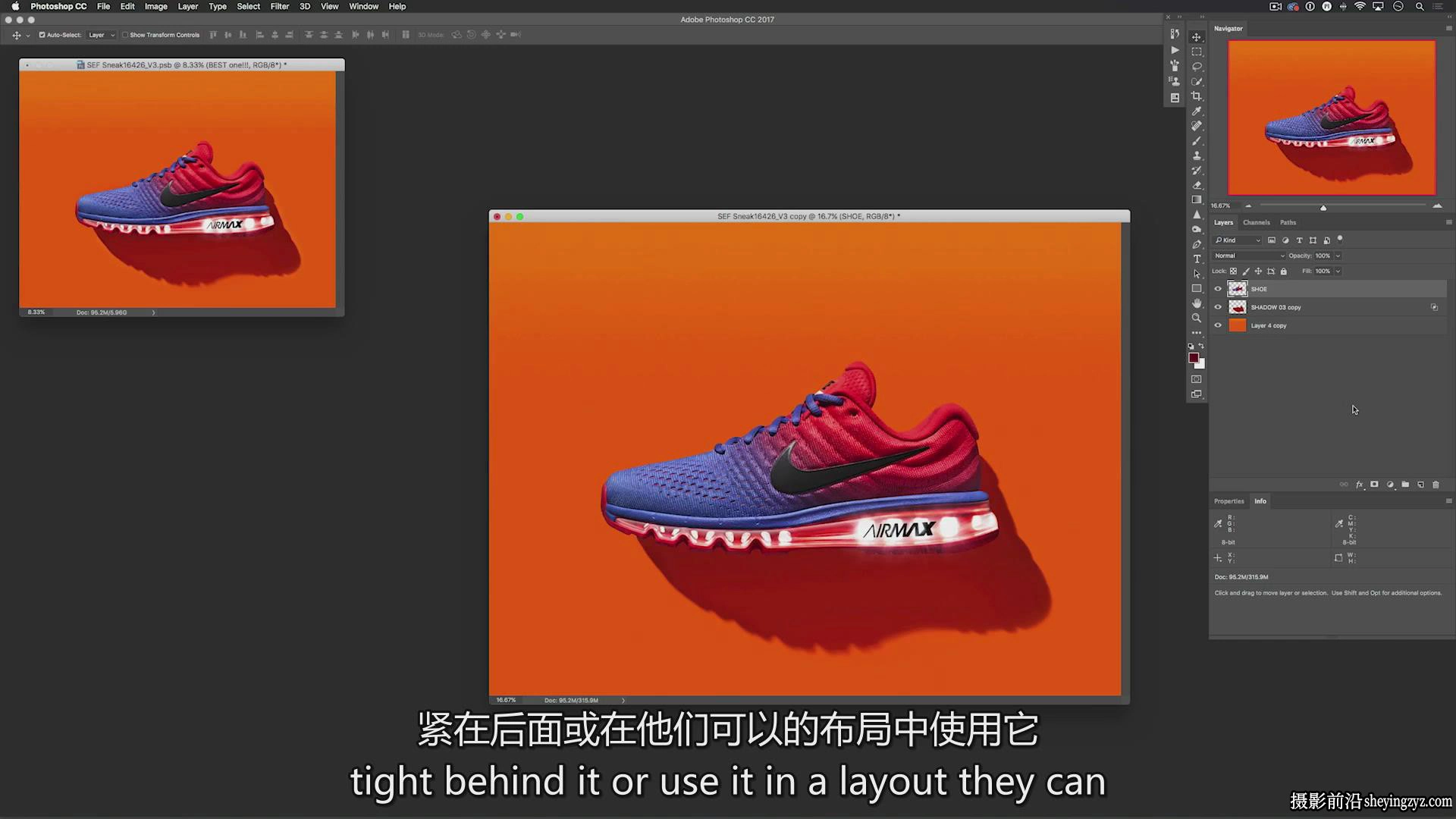Switch to the Paths tab
1456x819 pixels.
1288,222
